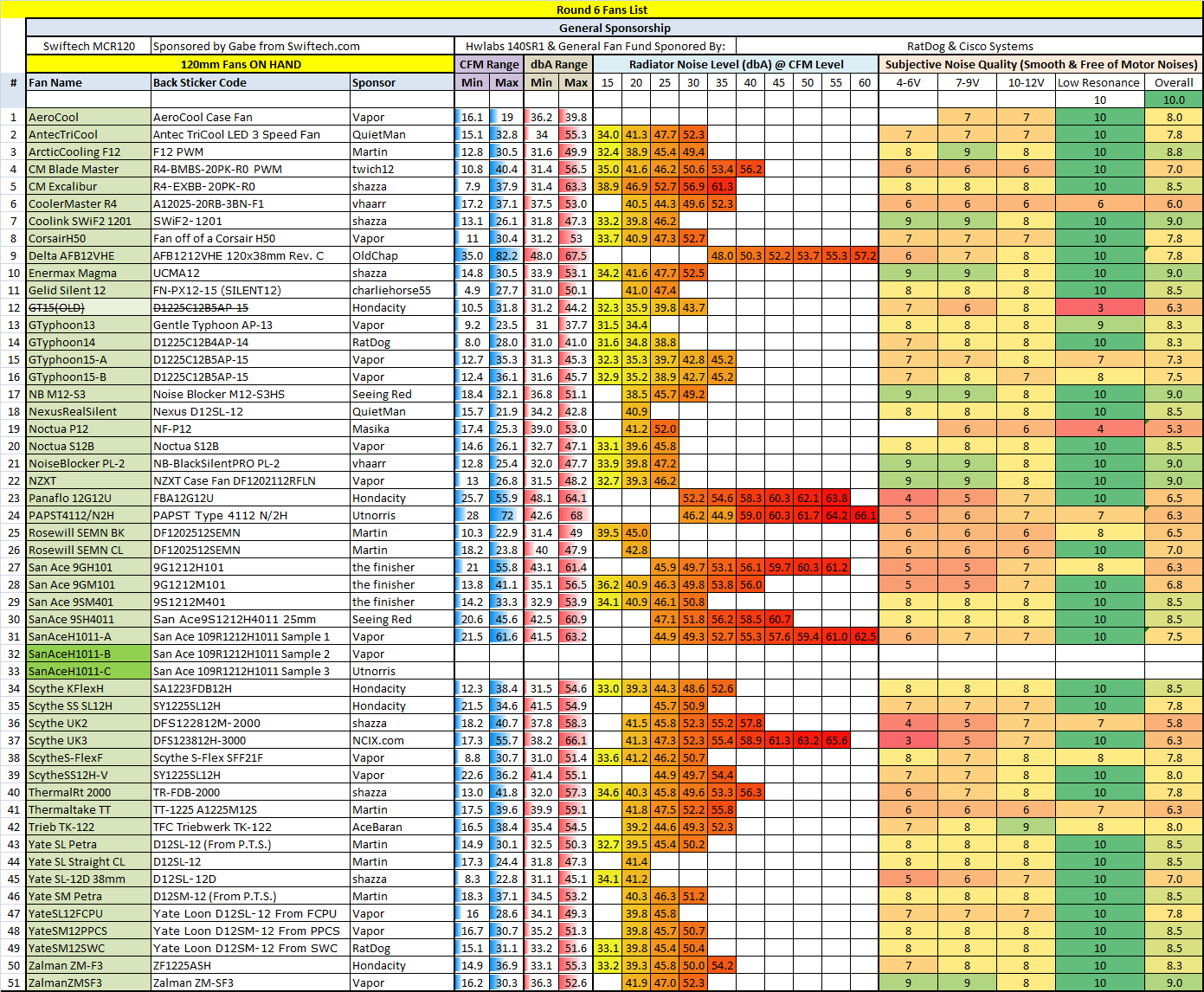Select the 'NB-BlackSilentPRO PL-2' cell
1204x992 pixels.
tap(251, 463)
